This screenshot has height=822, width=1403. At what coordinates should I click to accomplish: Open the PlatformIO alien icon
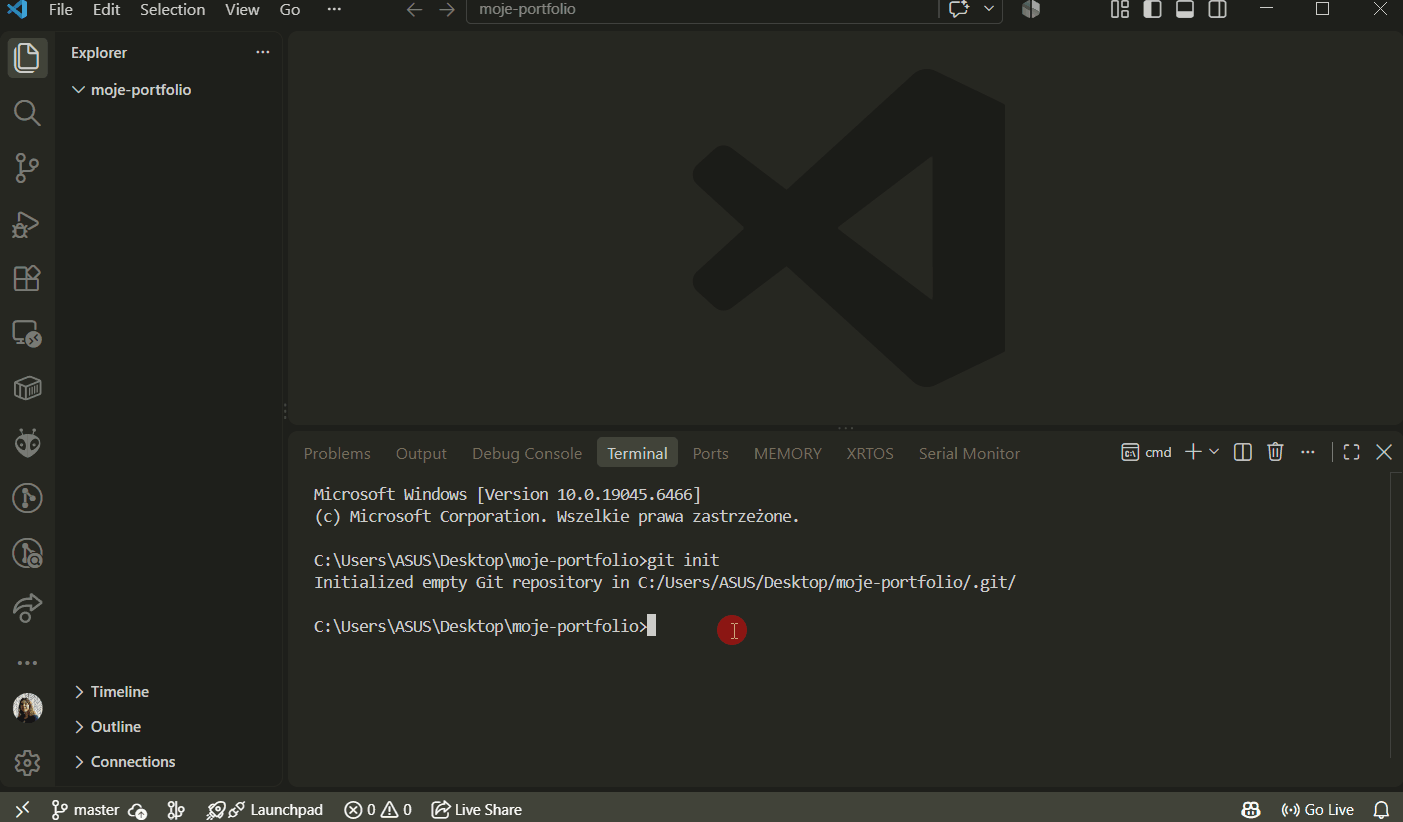coord(27,443)
